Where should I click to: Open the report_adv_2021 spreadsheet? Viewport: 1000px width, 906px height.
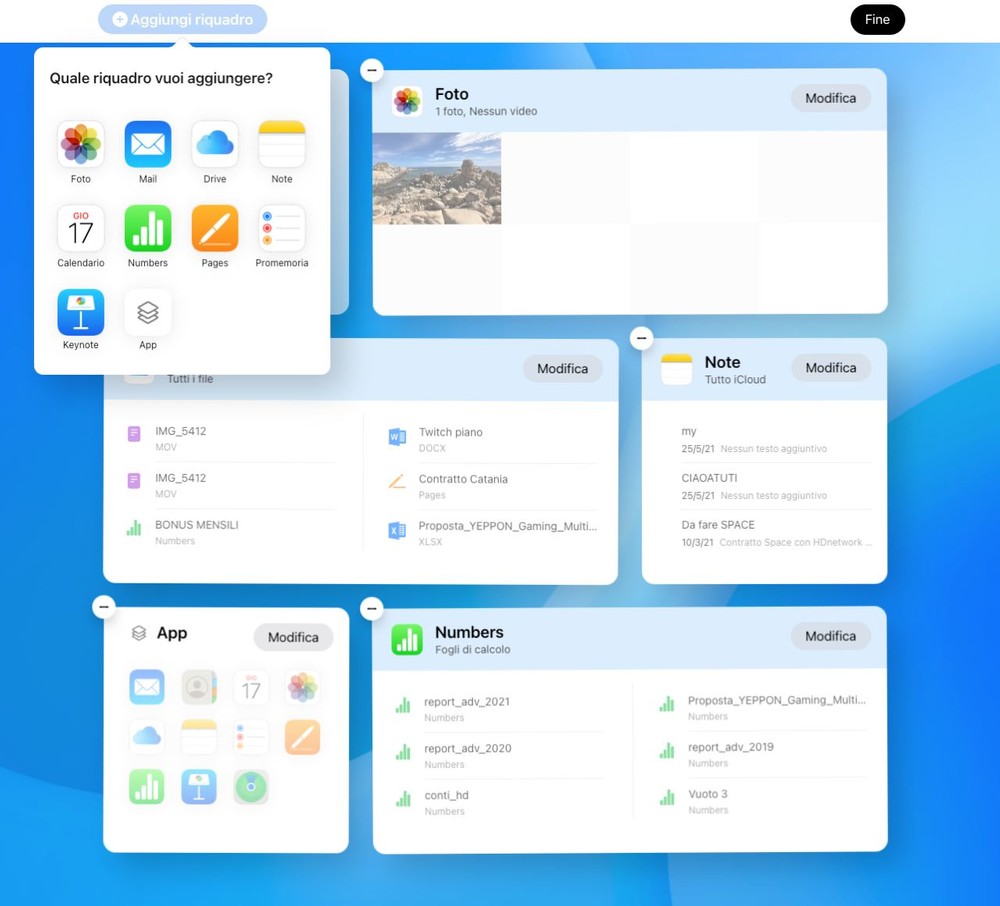[466, 702]
